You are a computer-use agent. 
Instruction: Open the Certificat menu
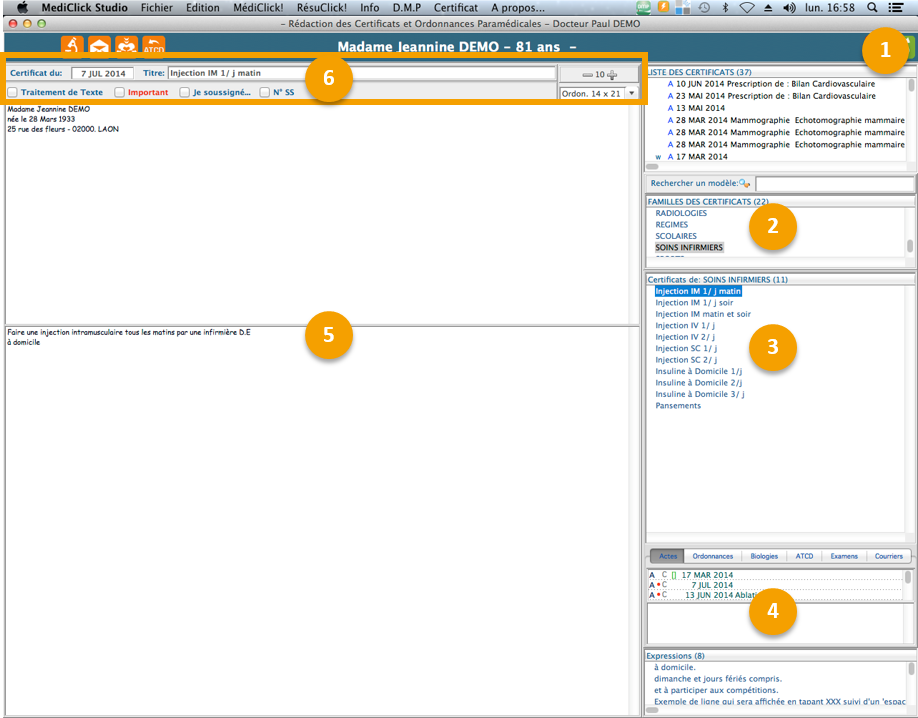click(x=455, y=7)
